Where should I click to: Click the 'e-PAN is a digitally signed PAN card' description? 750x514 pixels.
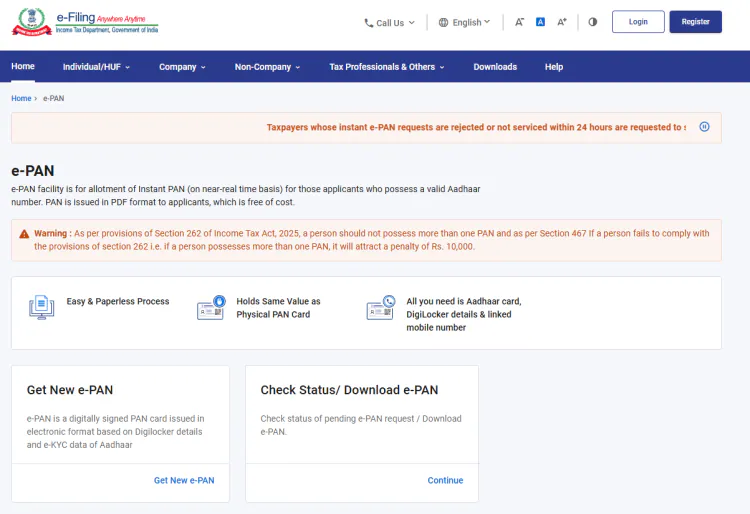coord(115,431)
